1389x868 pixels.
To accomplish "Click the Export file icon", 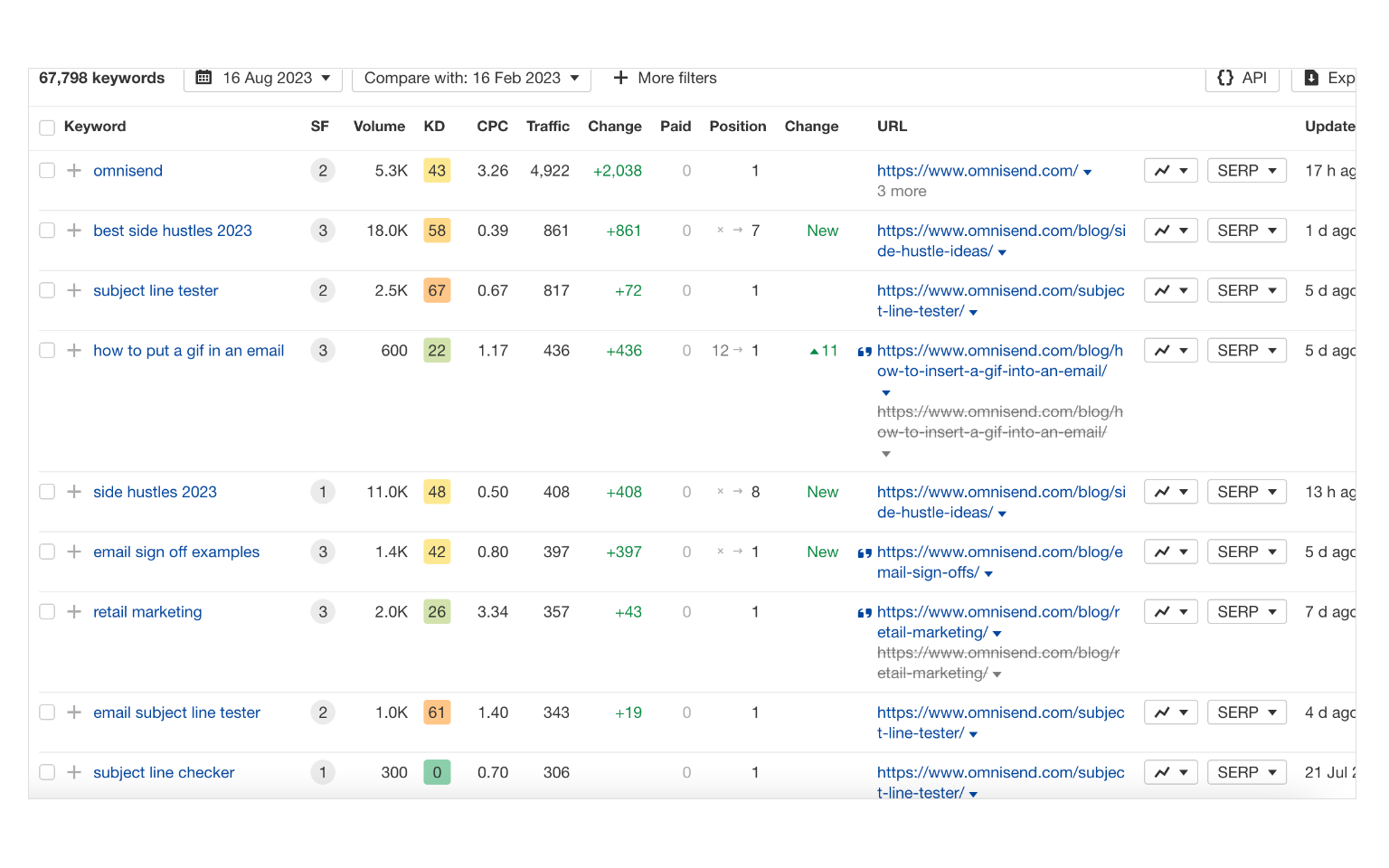I will (x=1311, y=78).
